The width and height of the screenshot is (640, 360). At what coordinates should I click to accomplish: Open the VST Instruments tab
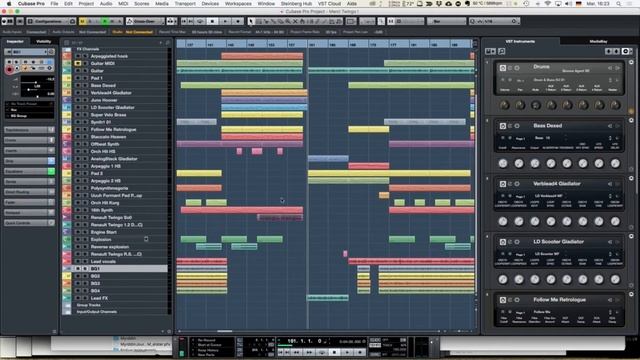(x=520, y=42)
